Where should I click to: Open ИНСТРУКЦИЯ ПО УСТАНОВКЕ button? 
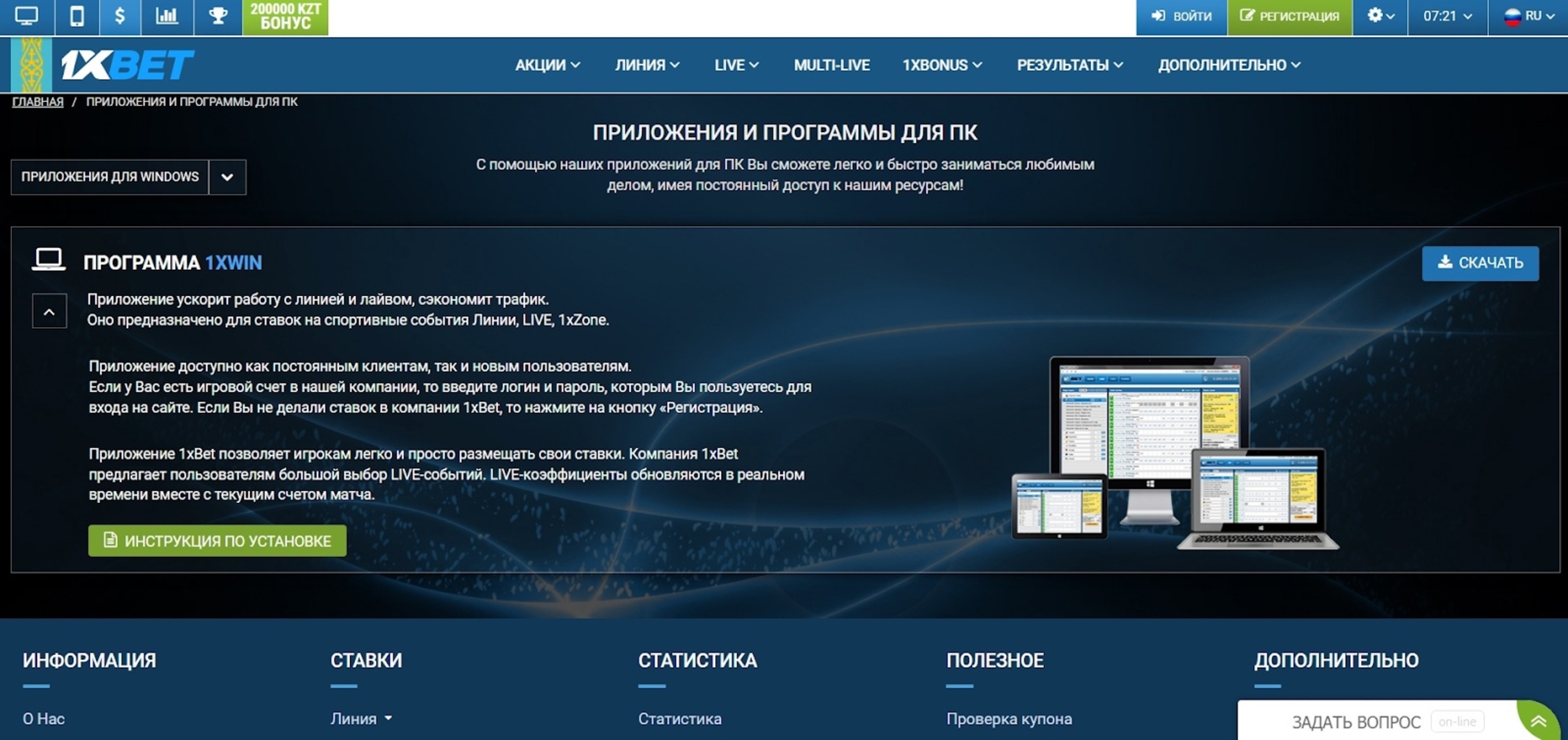pyautogui.click(x=217, y=541)
